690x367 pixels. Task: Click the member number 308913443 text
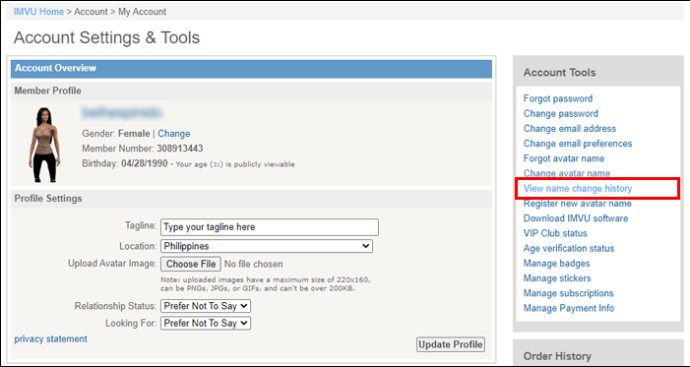(180, 148)
